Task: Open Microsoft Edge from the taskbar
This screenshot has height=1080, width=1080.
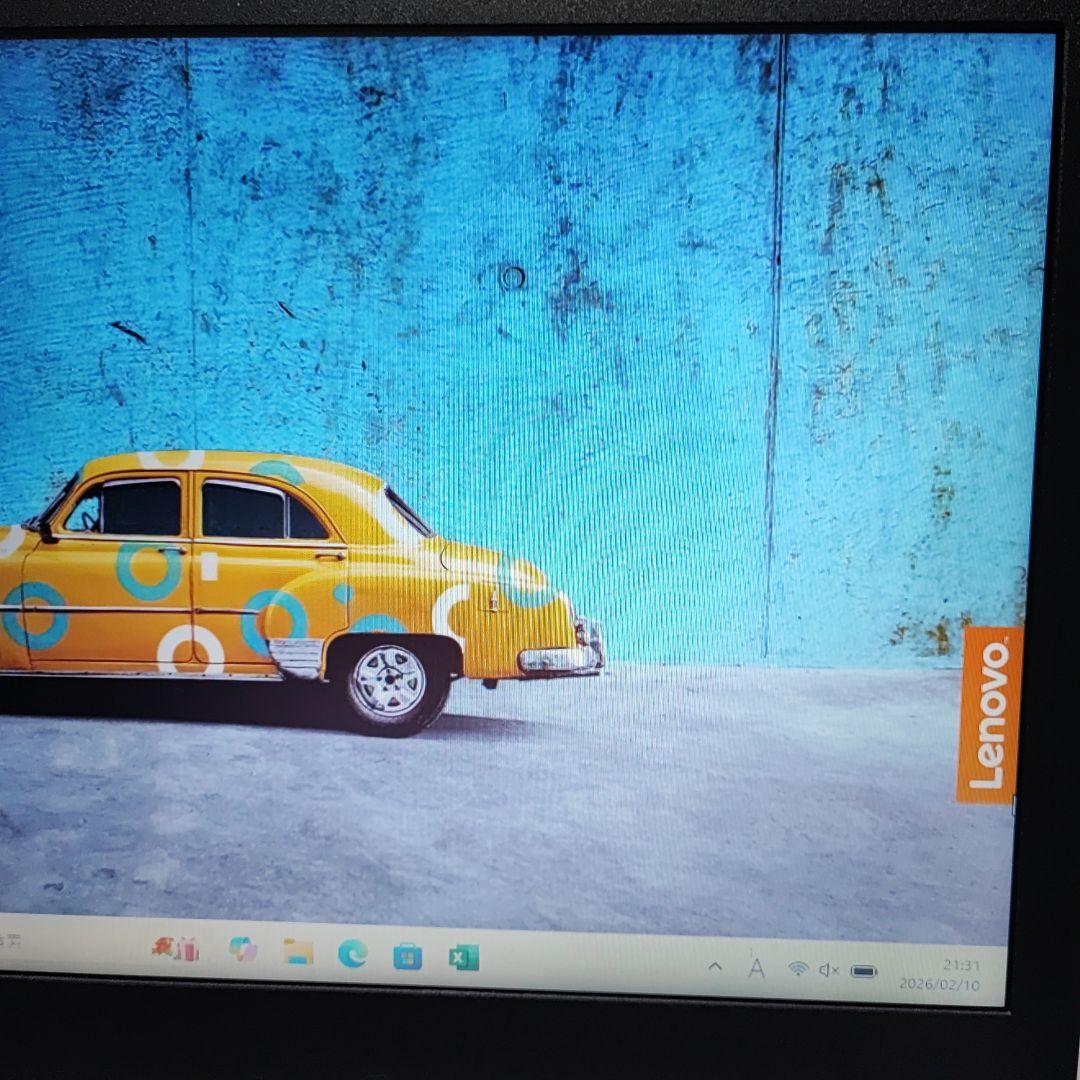Action: [x=352, y=956]
